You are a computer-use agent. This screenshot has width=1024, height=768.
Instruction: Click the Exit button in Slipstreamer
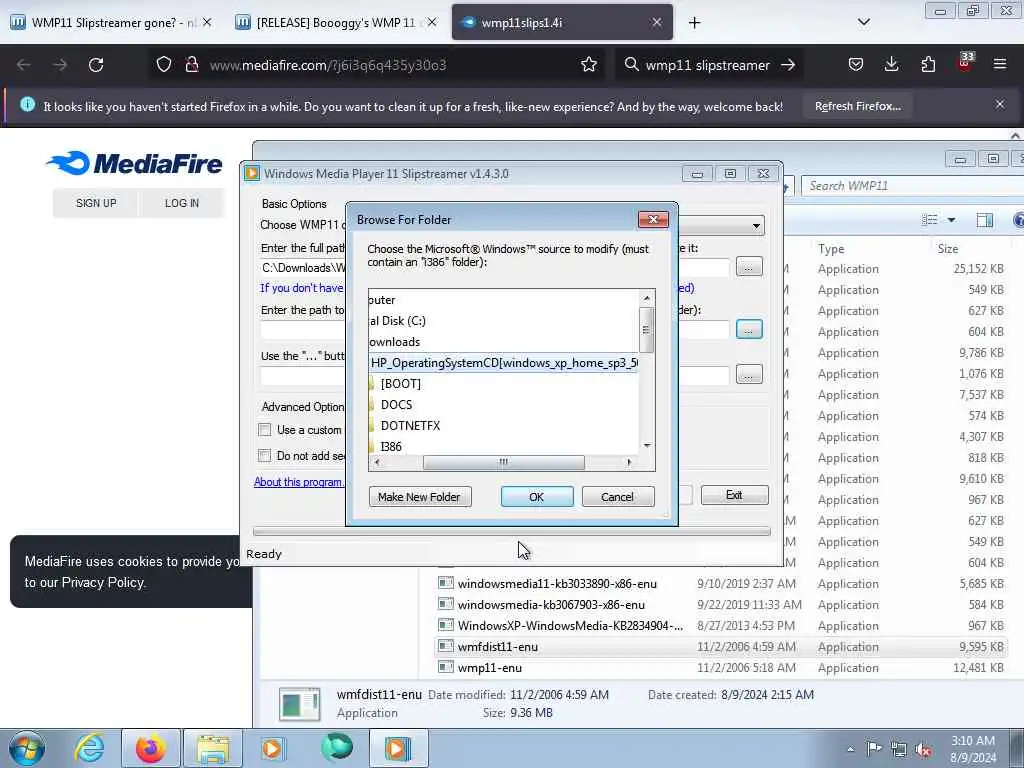pos(734,495)
